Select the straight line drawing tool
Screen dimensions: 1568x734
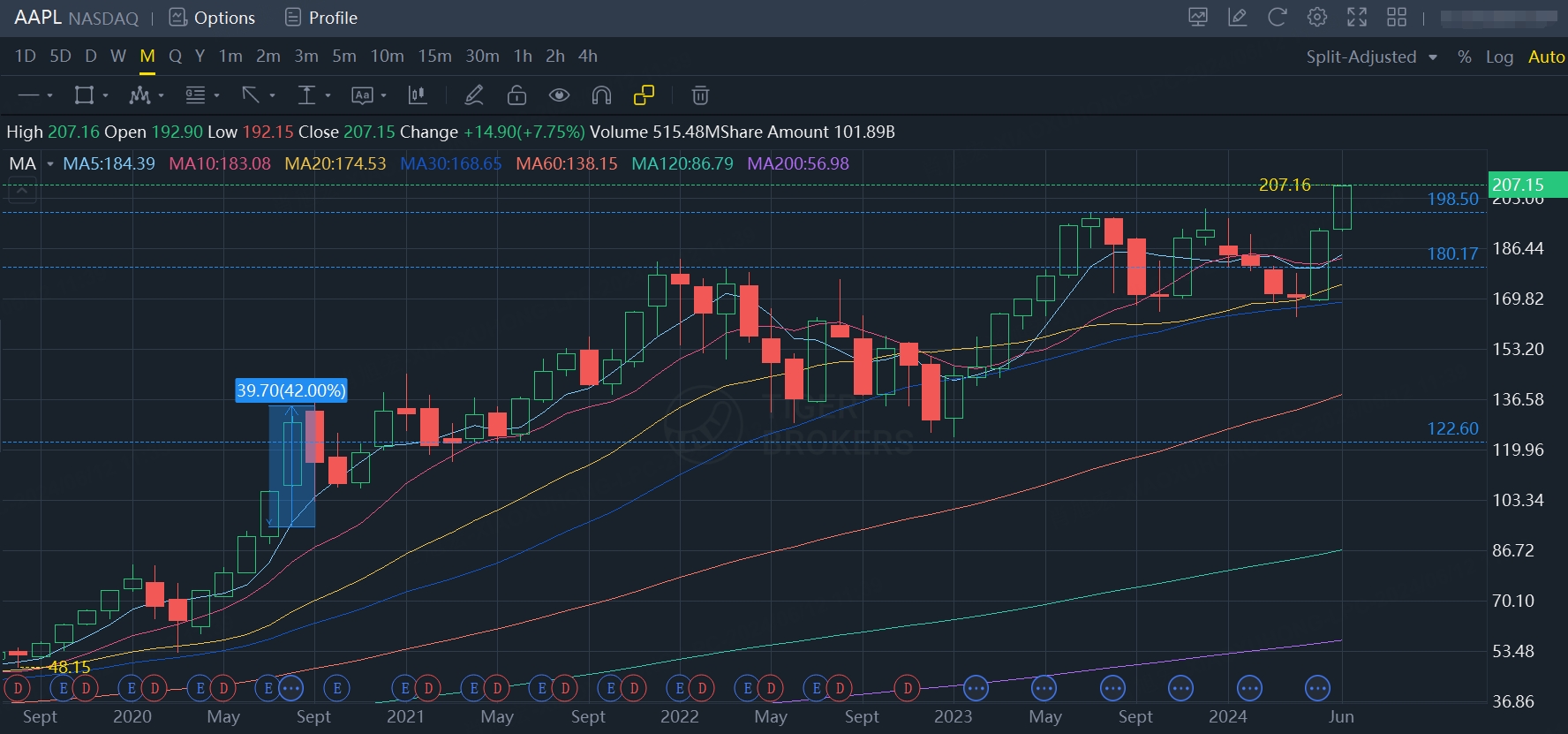tap(28, 95)
